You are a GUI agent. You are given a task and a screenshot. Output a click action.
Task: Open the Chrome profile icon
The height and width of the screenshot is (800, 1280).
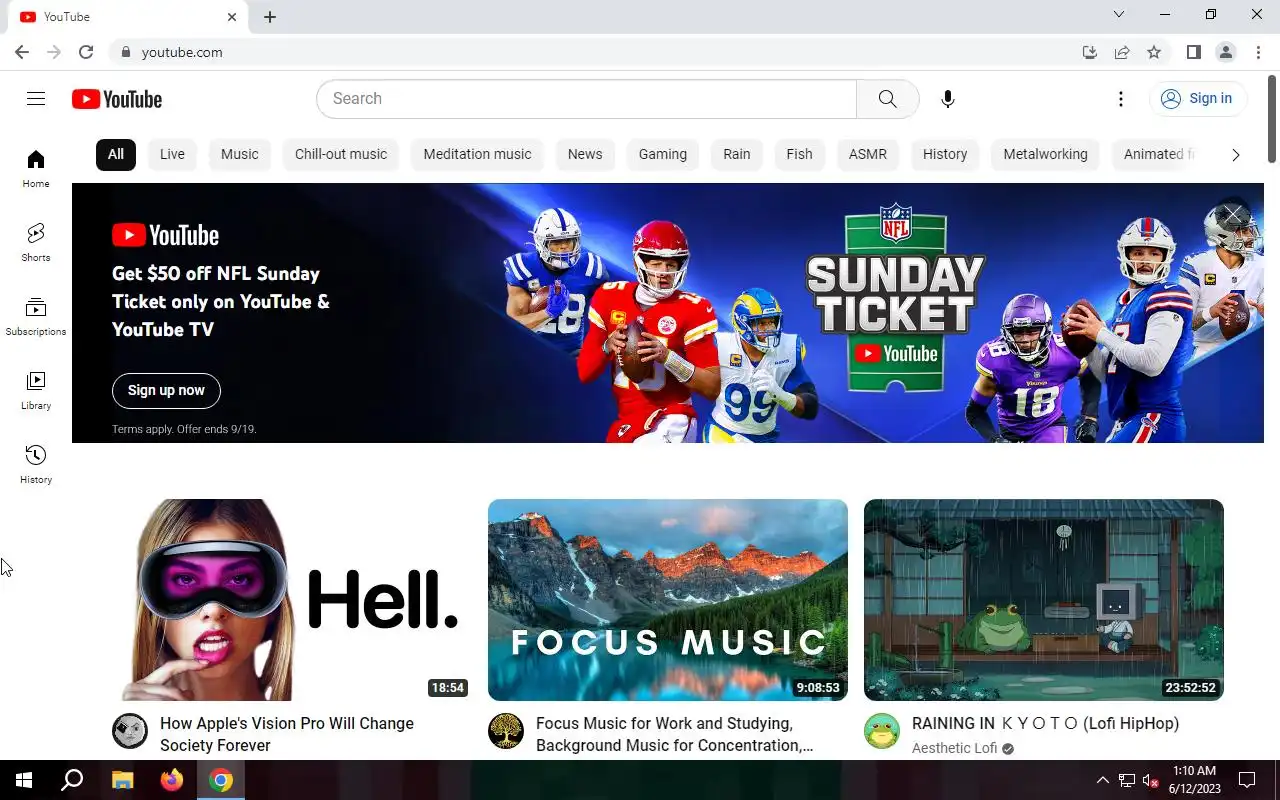click(x=1225, y=52)
